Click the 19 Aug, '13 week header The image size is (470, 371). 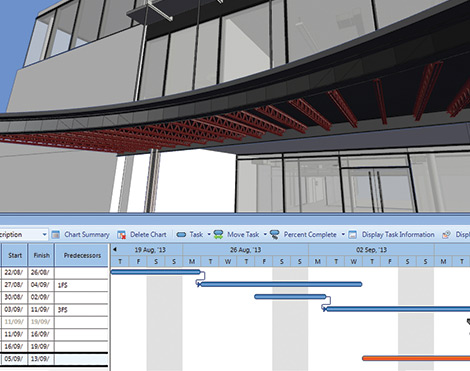pos(150,250)
